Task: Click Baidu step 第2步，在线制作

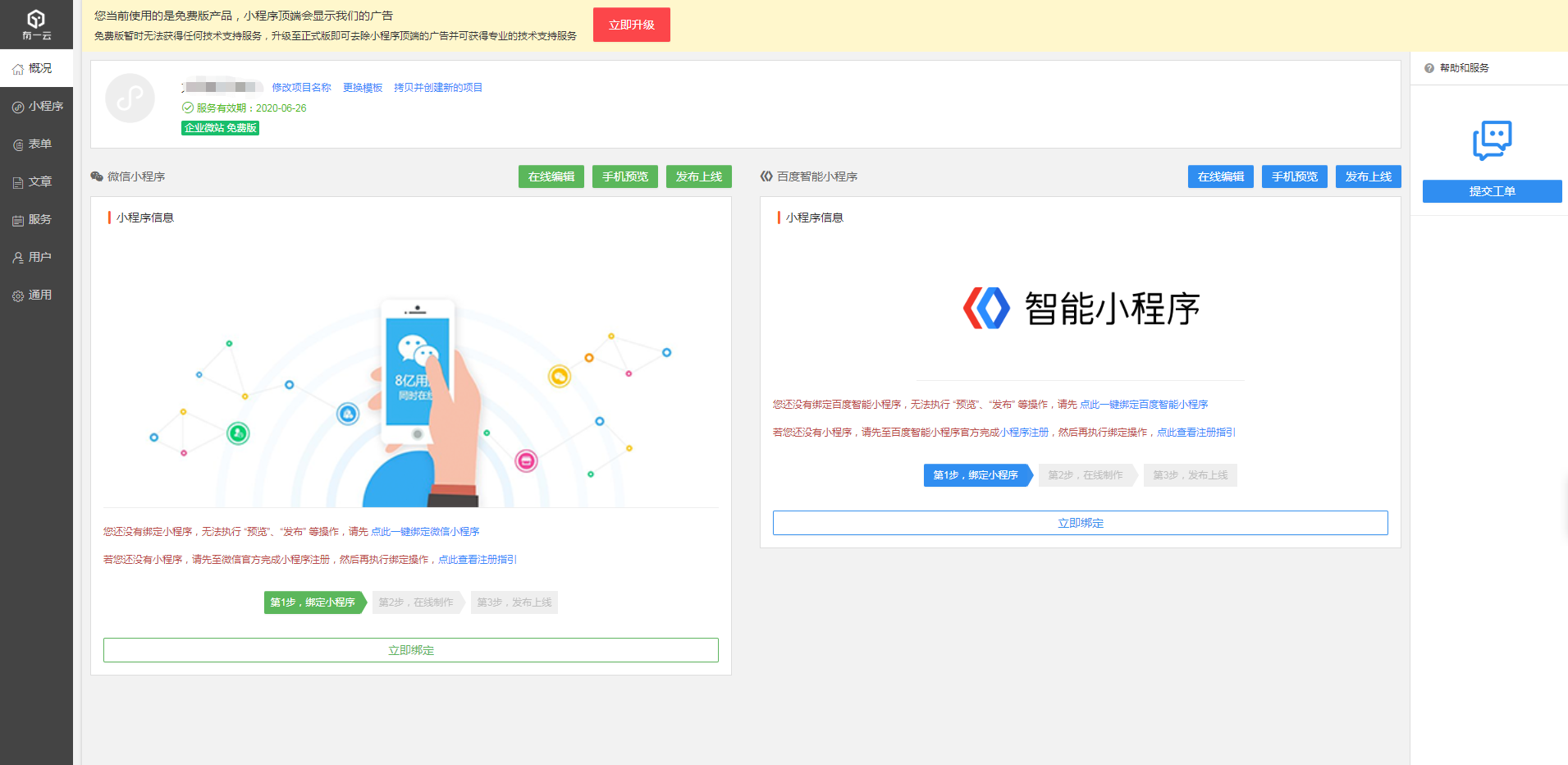Action: click(x=1087, y=475)
